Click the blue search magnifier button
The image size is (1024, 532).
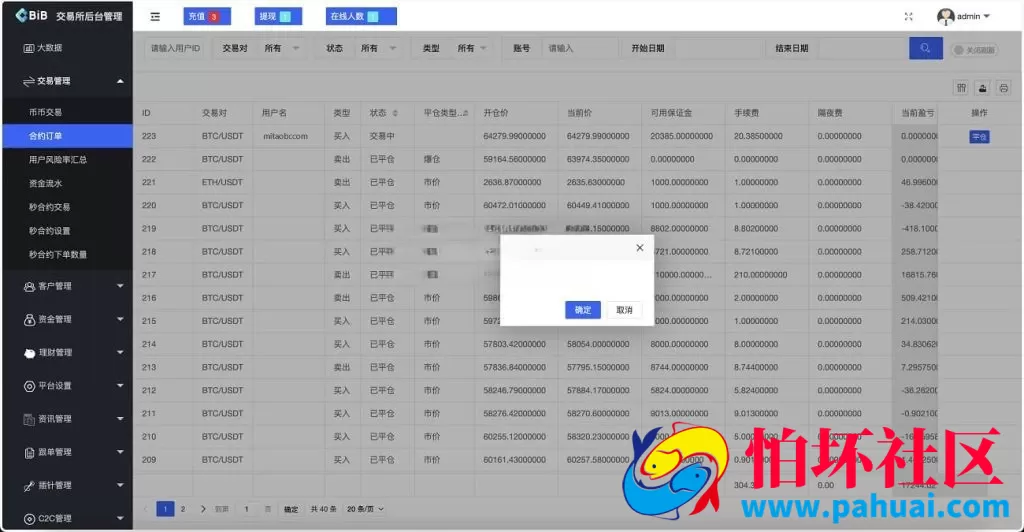click(925, 48)
